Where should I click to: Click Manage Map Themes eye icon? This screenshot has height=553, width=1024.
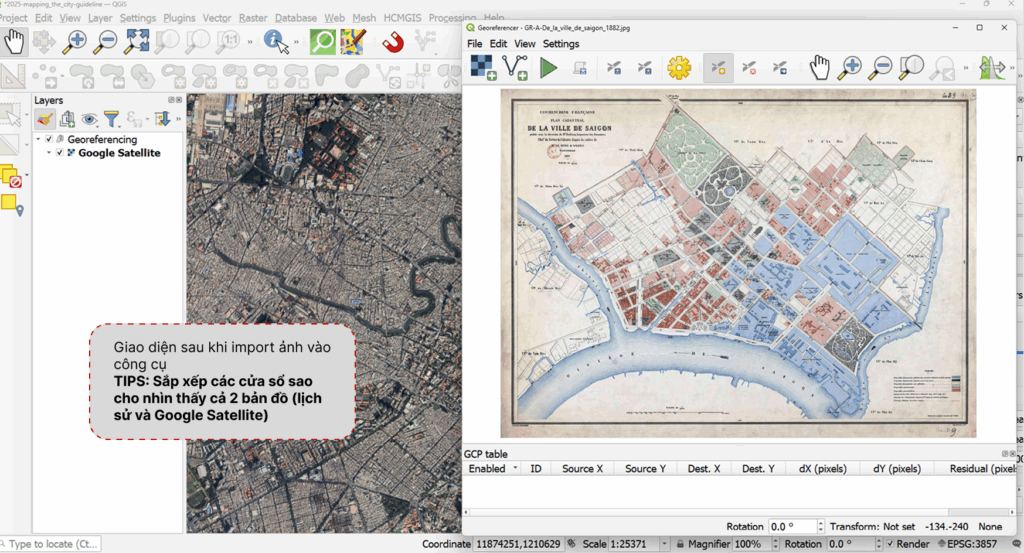89,119
